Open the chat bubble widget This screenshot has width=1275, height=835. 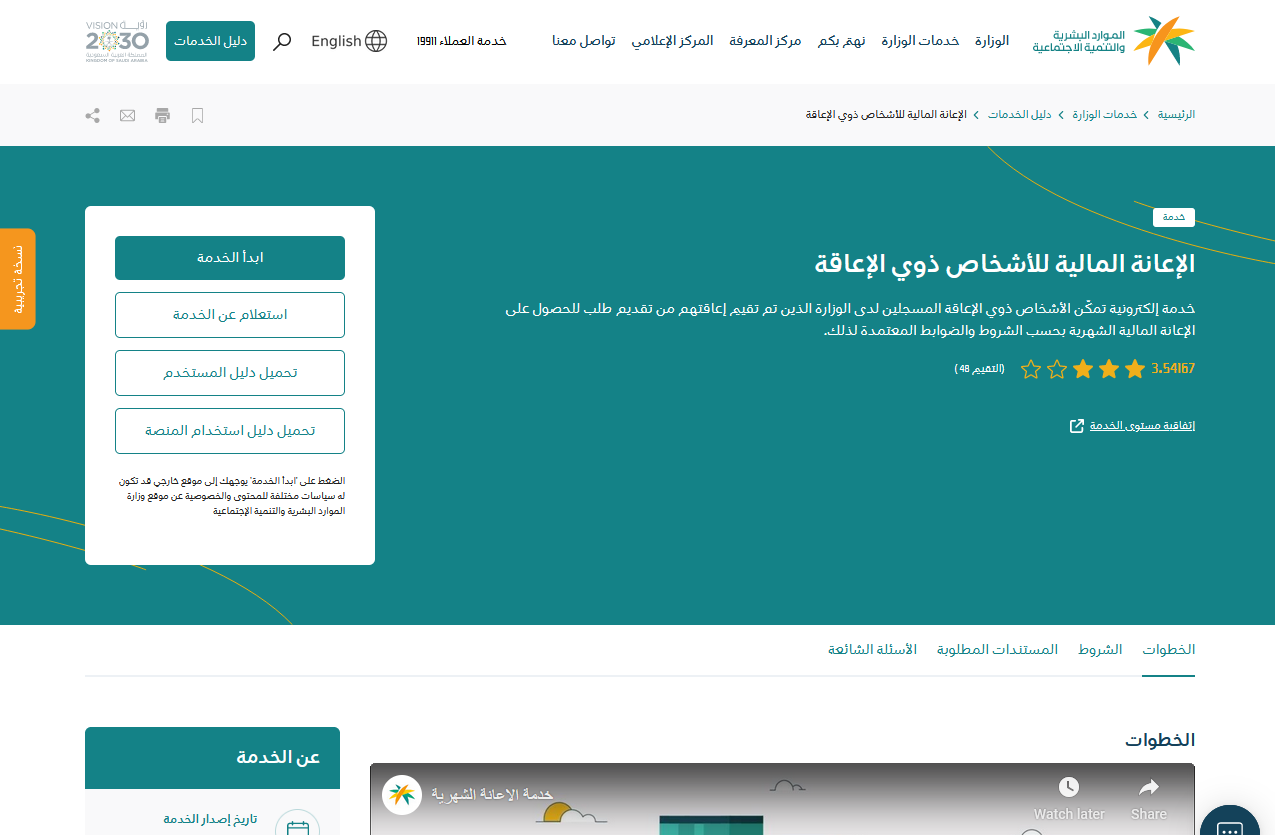point(1228,822)
